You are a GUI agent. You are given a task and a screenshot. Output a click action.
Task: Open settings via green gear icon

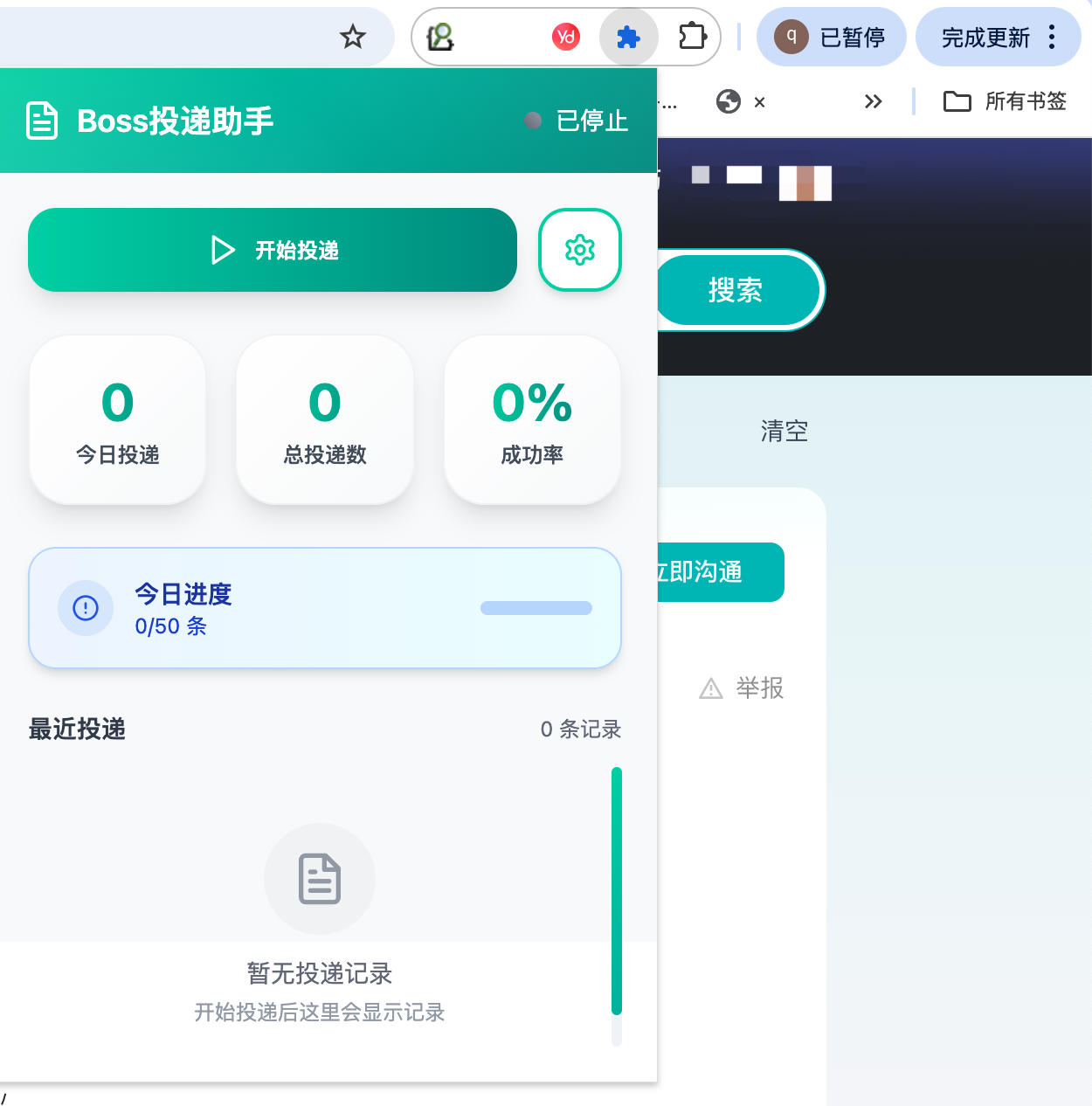[x=580, y=250]
